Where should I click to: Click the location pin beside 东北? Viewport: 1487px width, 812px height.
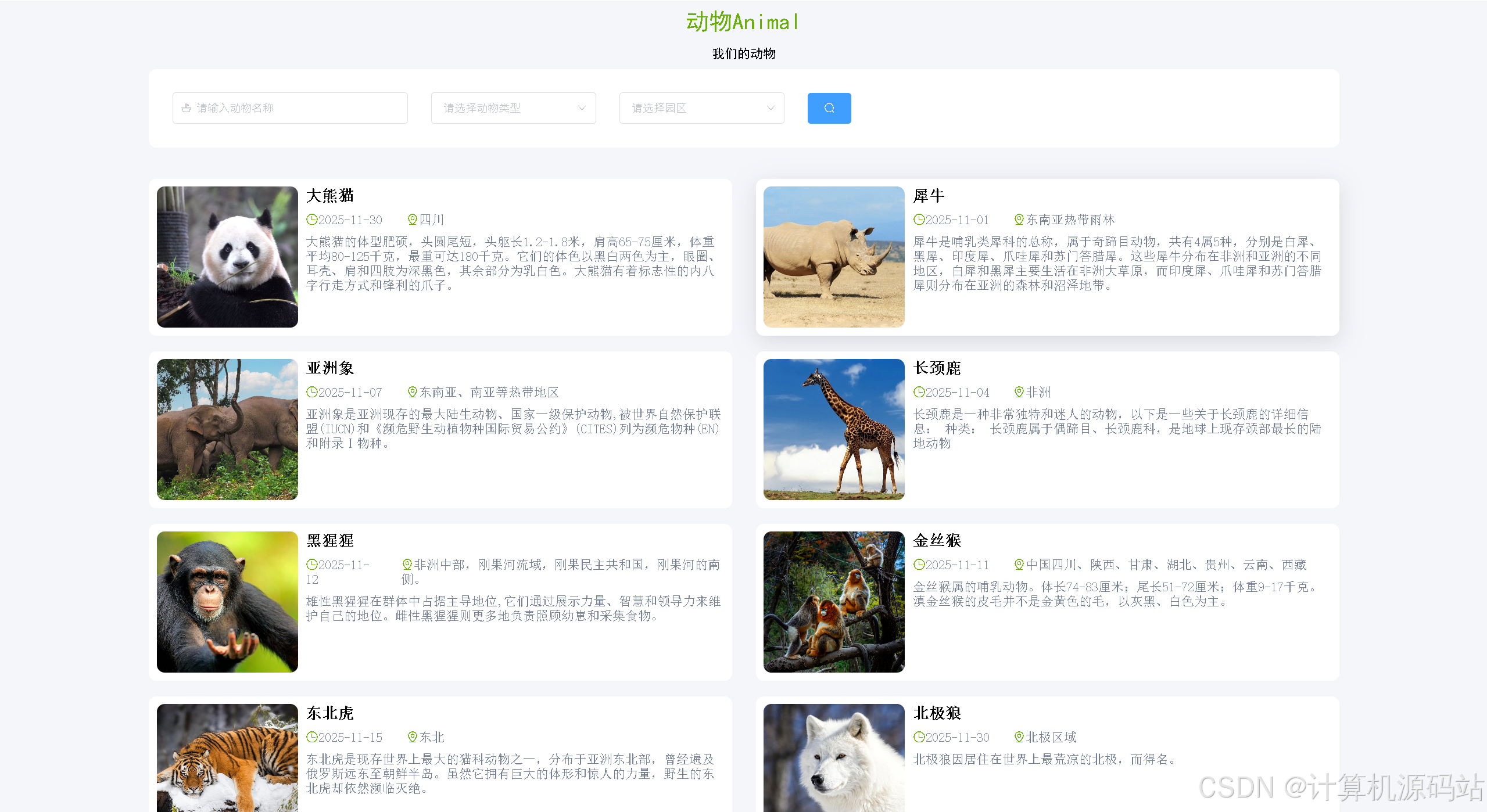[412, 737]
